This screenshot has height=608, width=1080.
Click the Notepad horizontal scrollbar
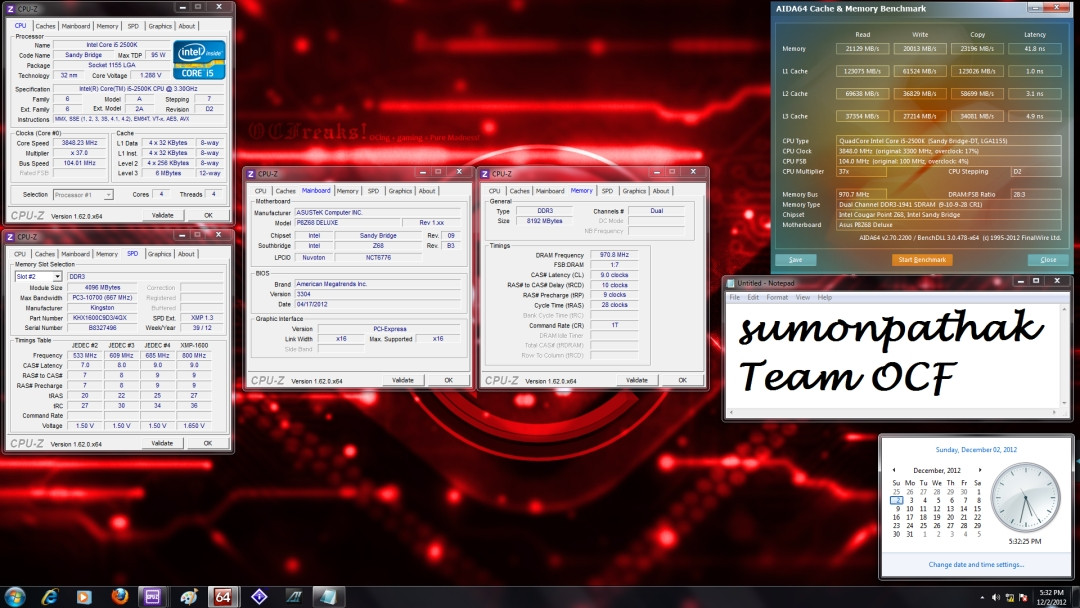(x=893, y=412)
